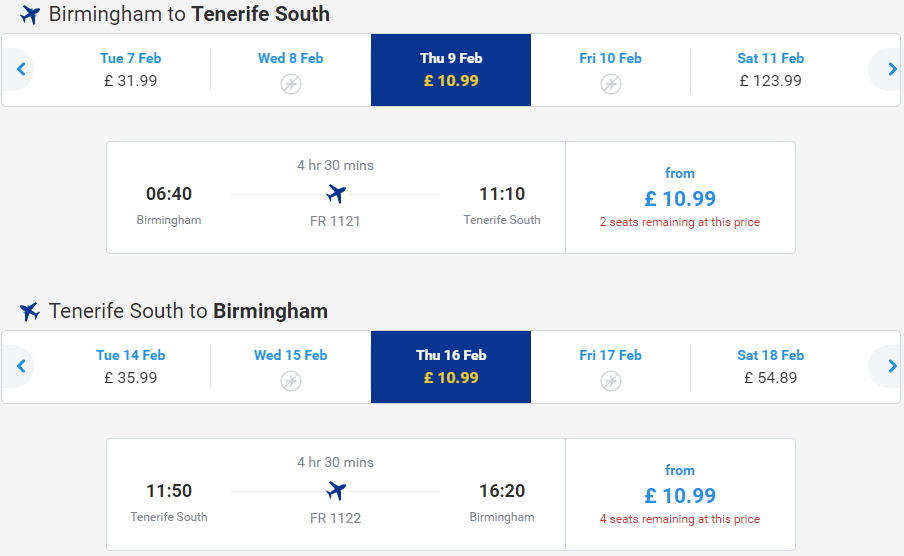Click previous dates arrow for return flights
The width and height of the screenshot is (904, 556).
[x=21, y=366]
